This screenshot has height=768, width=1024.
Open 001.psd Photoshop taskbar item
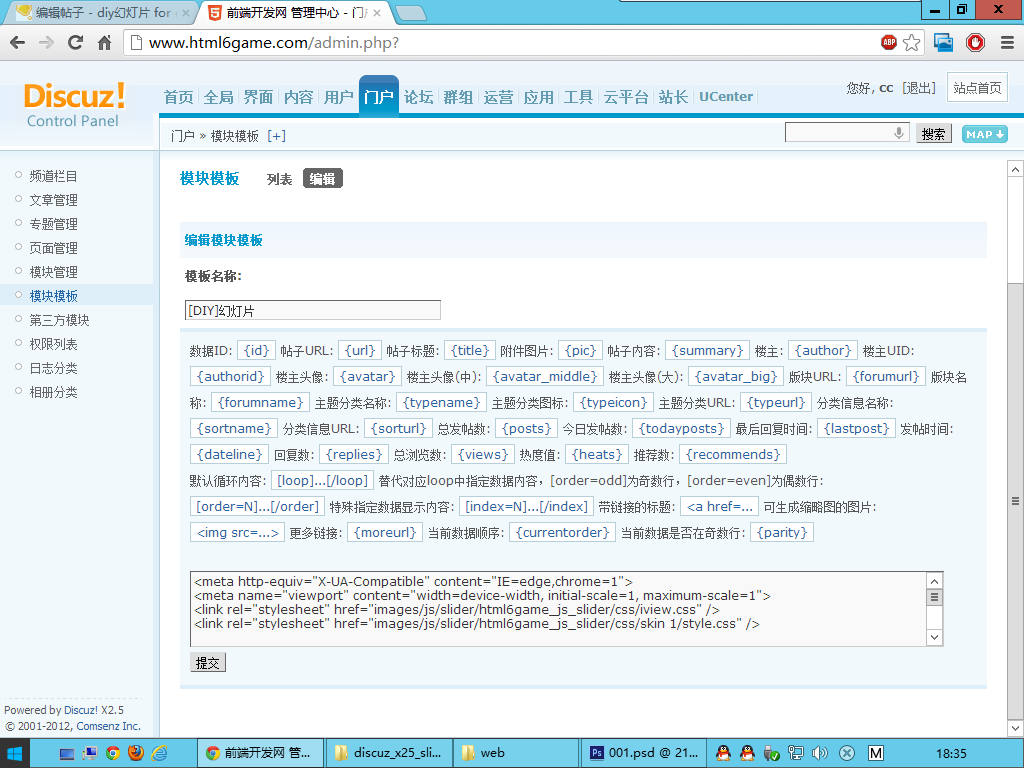(x=644, y=753)
